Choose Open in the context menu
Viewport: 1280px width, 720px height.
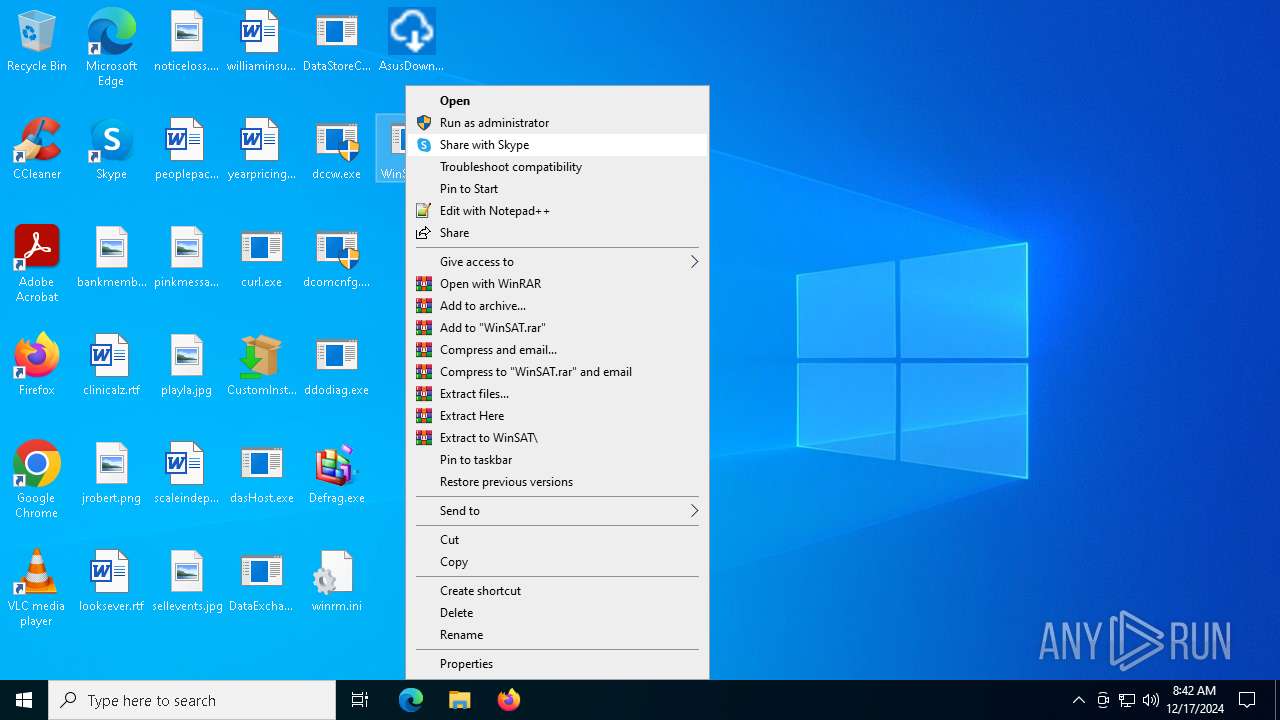pos(557,101)
